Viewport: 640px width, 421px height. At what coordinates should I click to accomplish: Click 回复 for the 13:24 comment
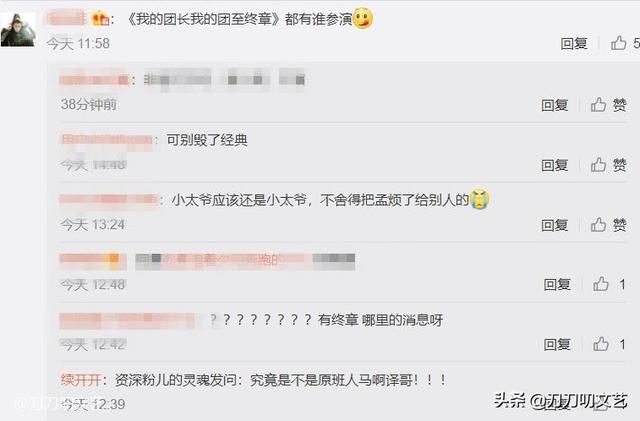point(555,225)
